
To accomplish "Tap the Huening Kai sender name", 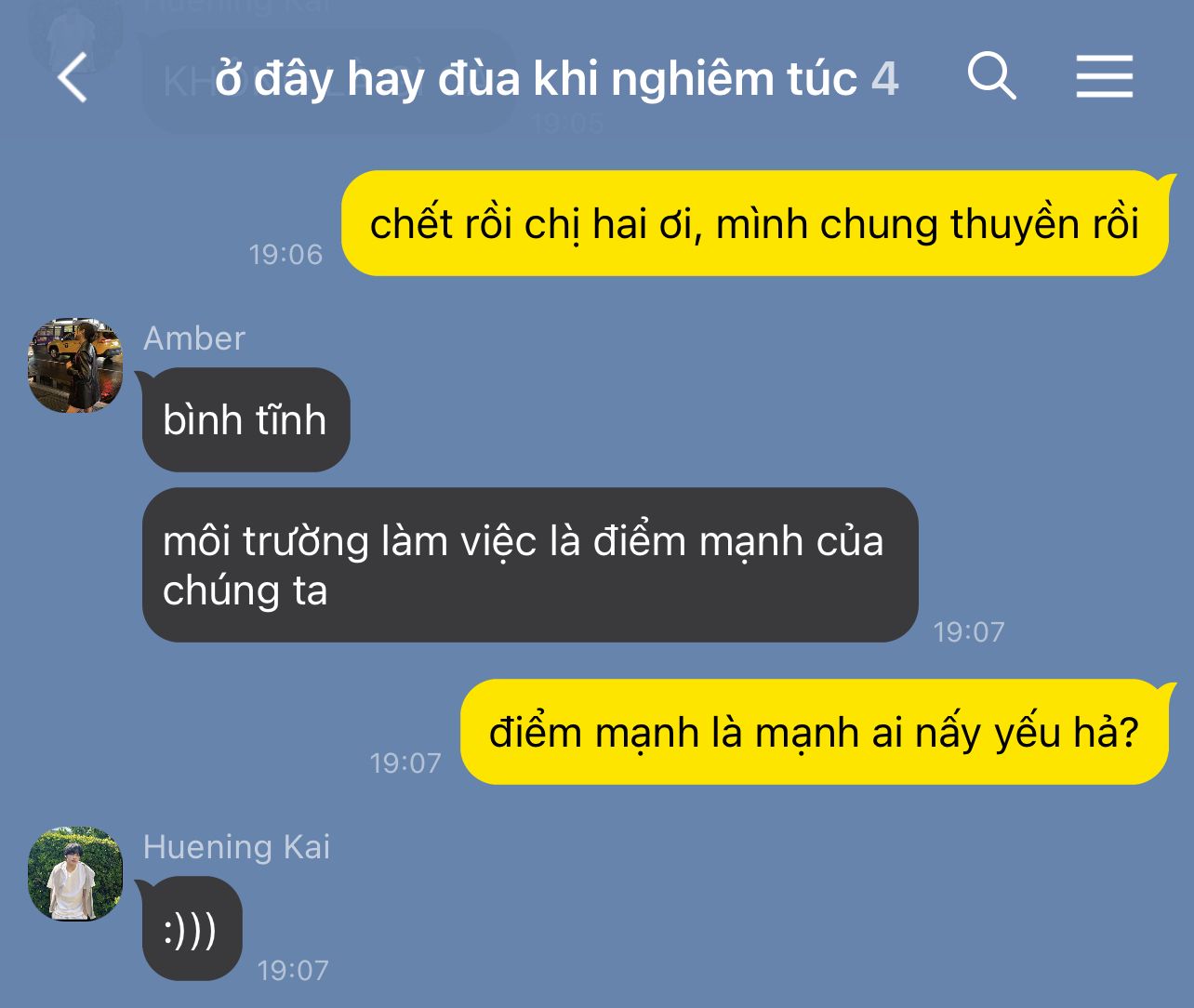I will (x=237, y=847).
